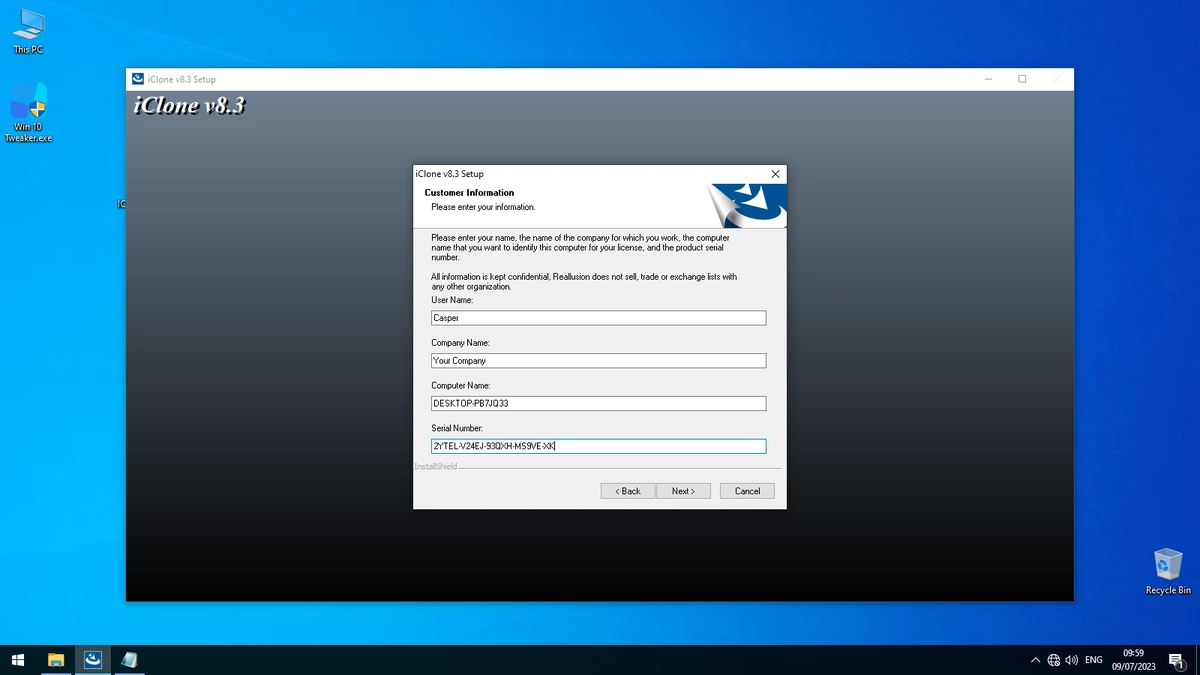Close the outer iClone v8.3 Setup window
The width and height of the screenshot is (1200, 675).
click(1056, 79)
